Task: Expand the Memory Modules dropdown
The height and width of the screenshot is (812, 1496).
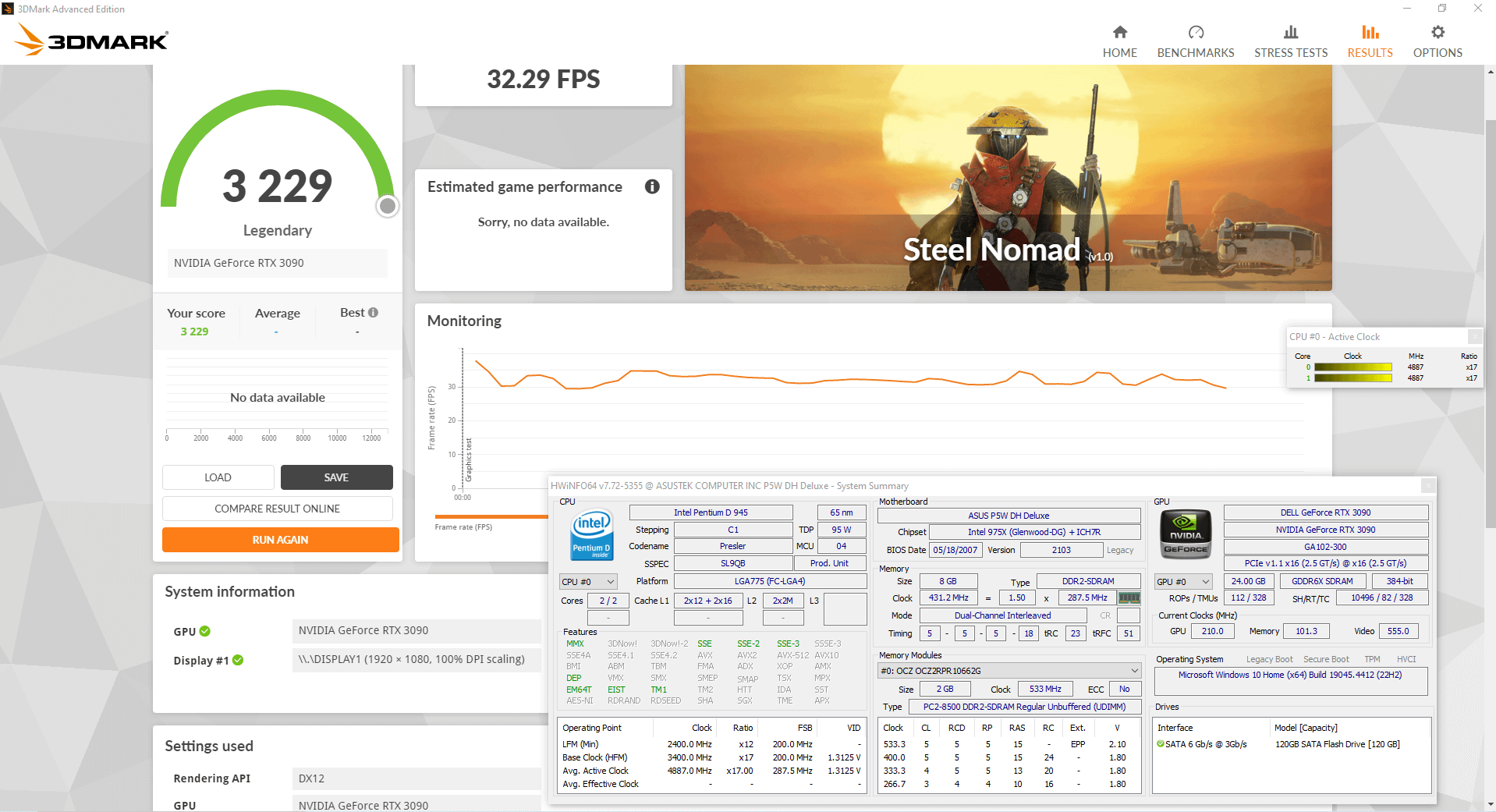Action: coord(1133,670)
